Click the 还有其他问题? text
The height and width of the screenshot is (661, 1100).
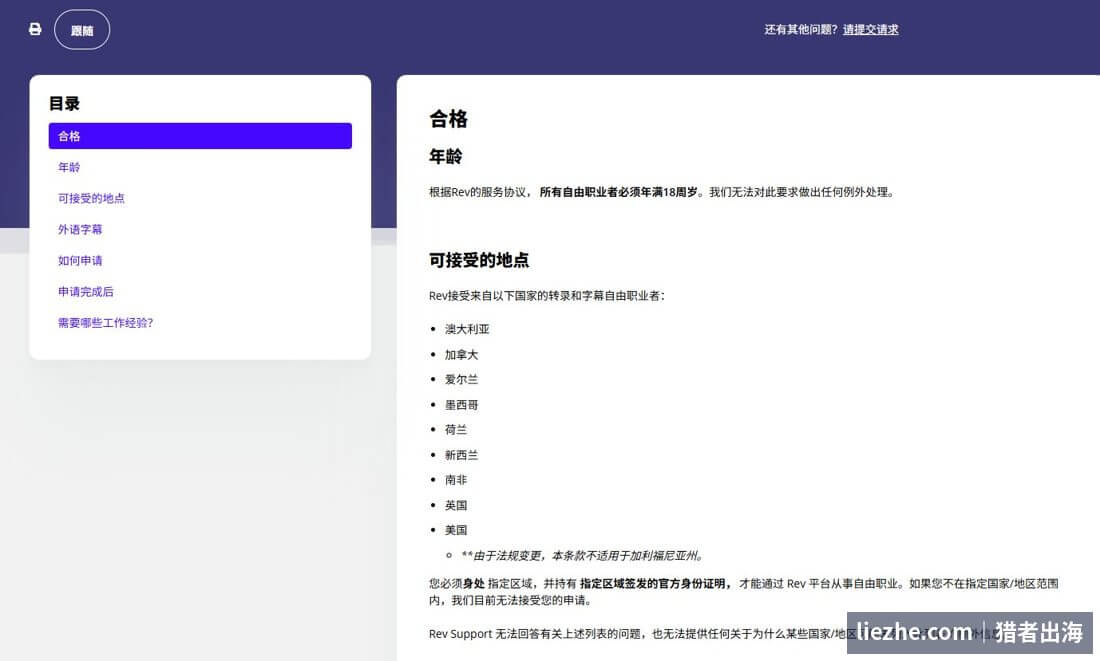pyautogui.click(x=800, y=29)
